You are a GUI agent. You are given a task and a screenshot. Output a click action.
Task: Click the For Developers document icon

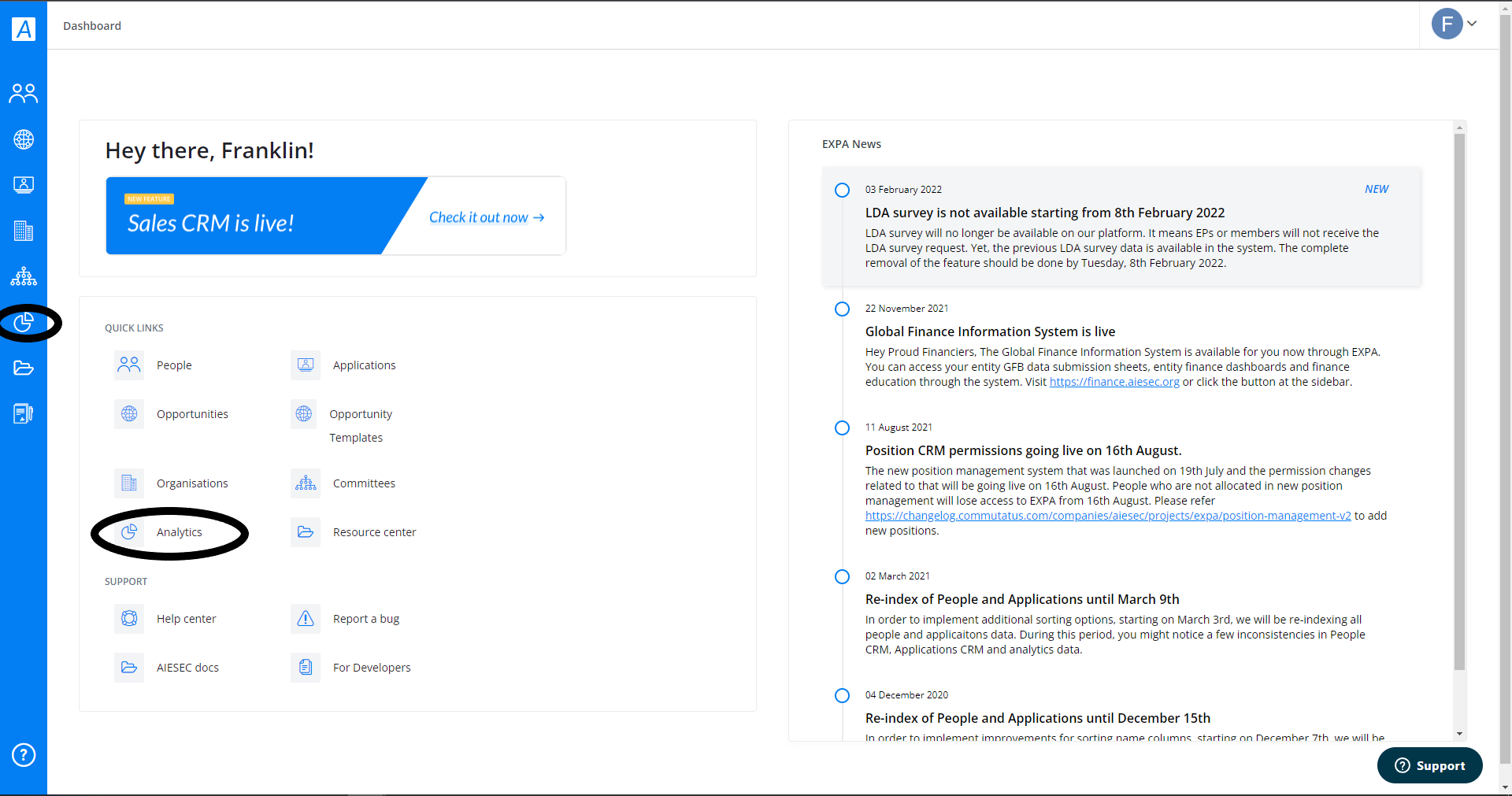306,668
